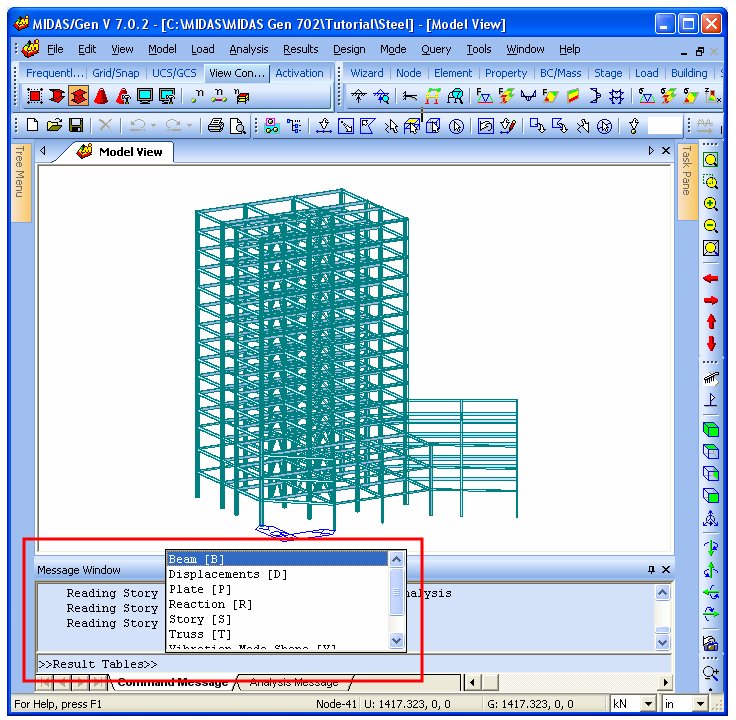This screenshot has width=736, height=720.
Task: Click the Zoom Out magnifier icon
Action: [x=711, y=226]
